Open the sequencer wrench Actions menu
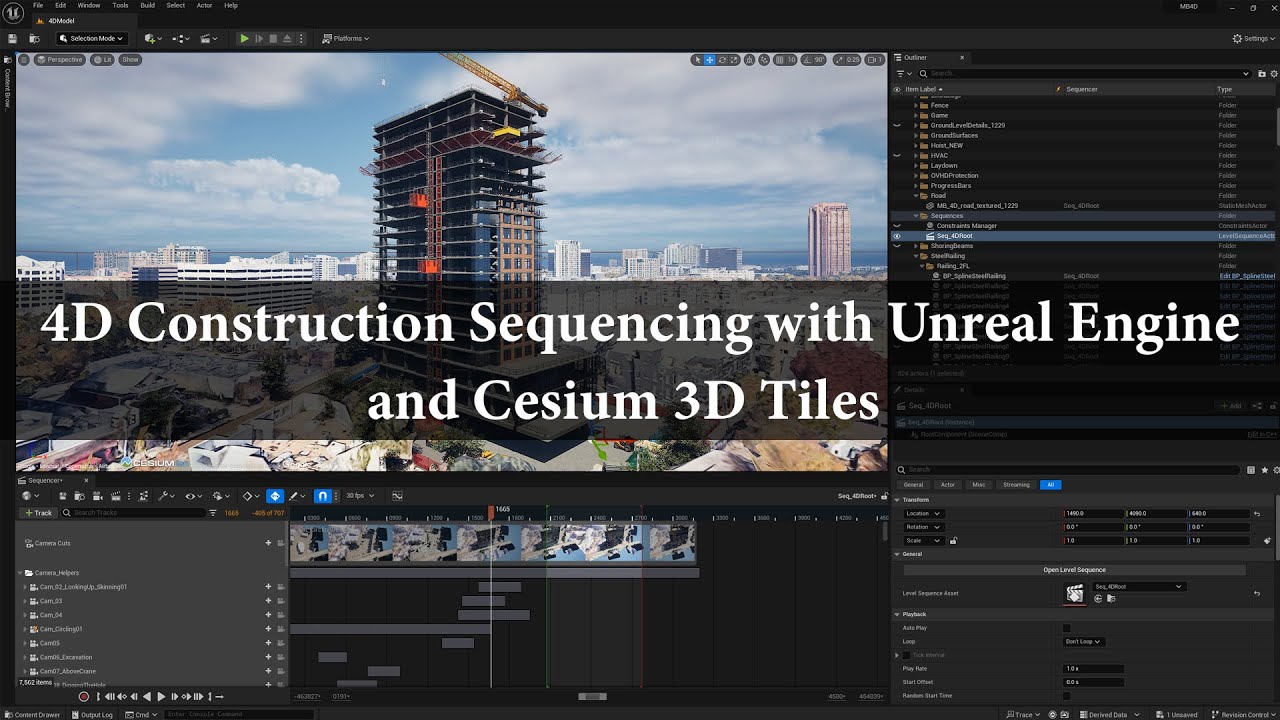Image resolution: width=1280 pixels, height=720 pixels. (165, 496)
